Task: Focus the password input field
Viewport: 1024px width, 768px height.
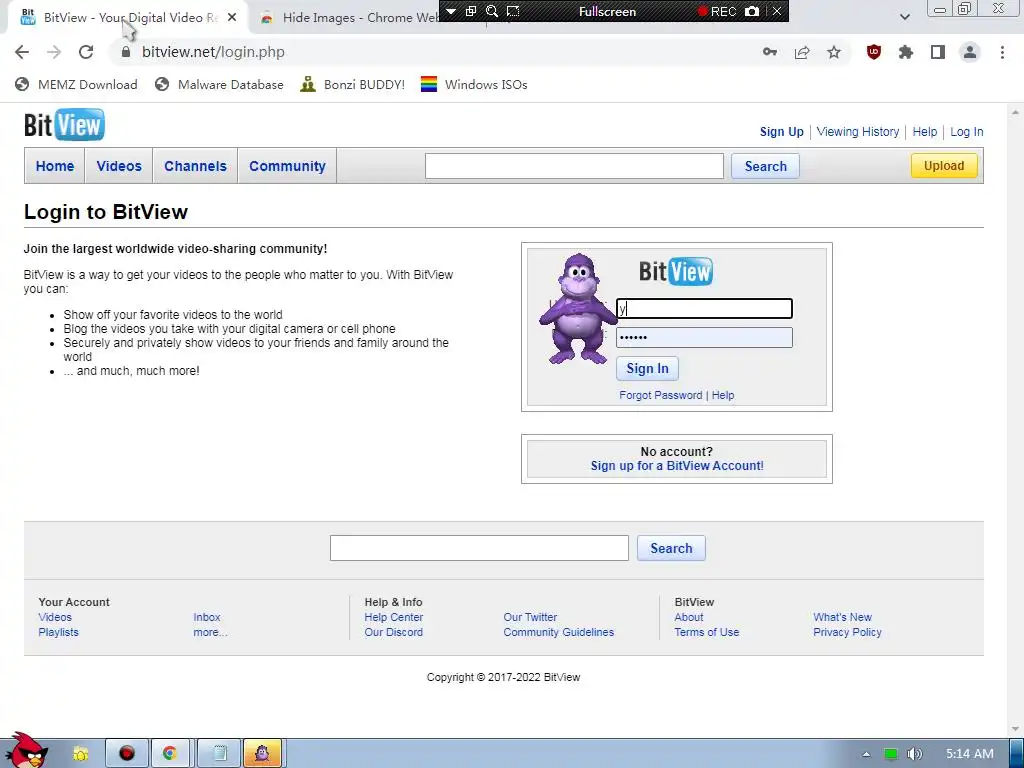Action: point(704,337)
